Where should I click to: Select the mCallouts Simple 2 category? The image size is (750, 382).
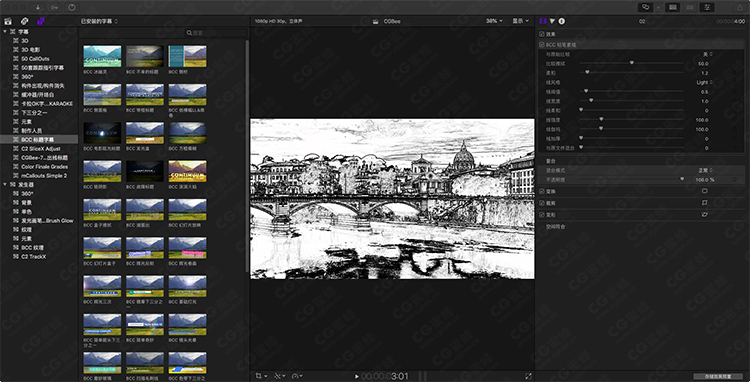tap(44, 175)
